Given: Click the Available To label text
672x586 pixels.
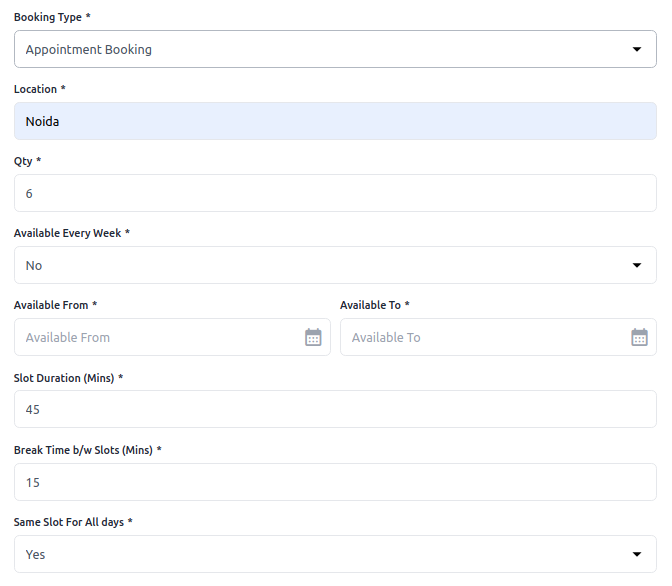Looking at the screenshot, I should point(370,305).
